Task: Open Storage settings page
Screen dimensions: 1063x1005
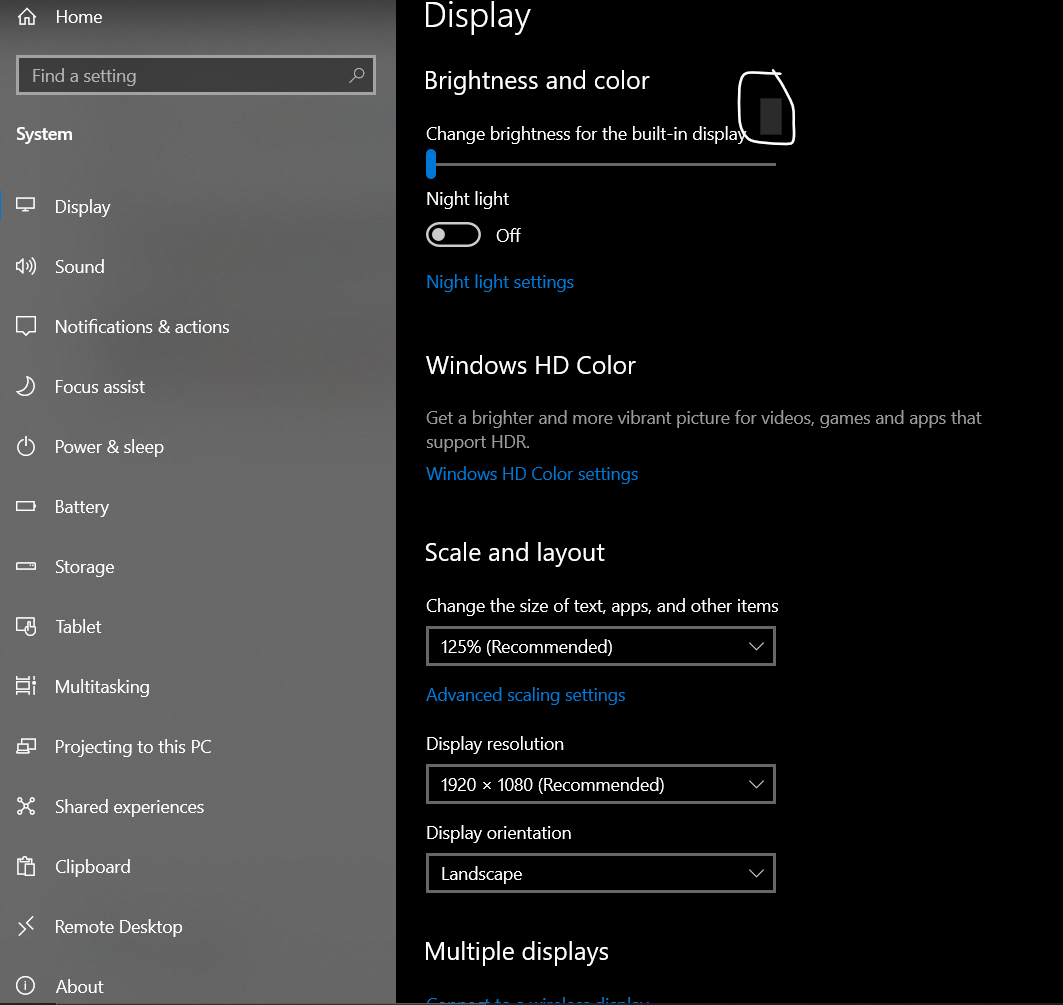Action: (x=84, y=567)
